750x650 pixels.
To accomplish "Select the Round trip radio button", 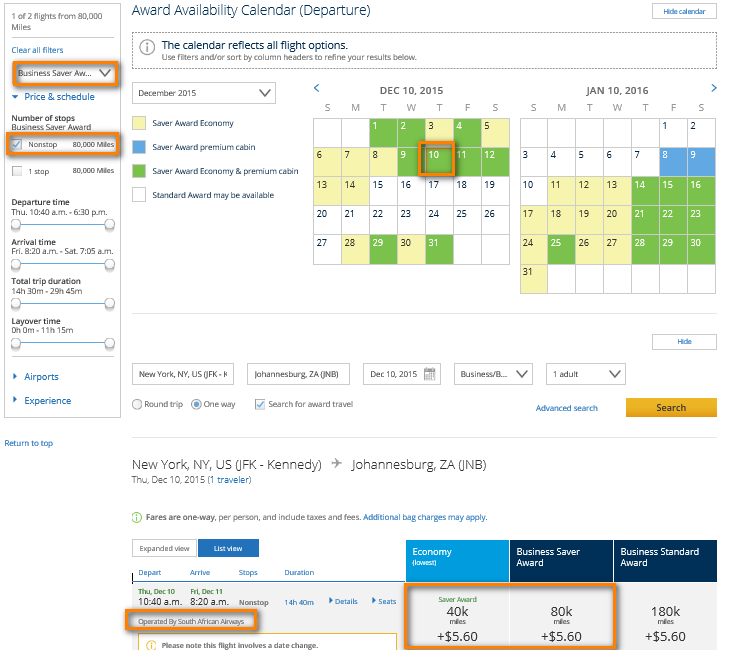I will tap(137, 405).
